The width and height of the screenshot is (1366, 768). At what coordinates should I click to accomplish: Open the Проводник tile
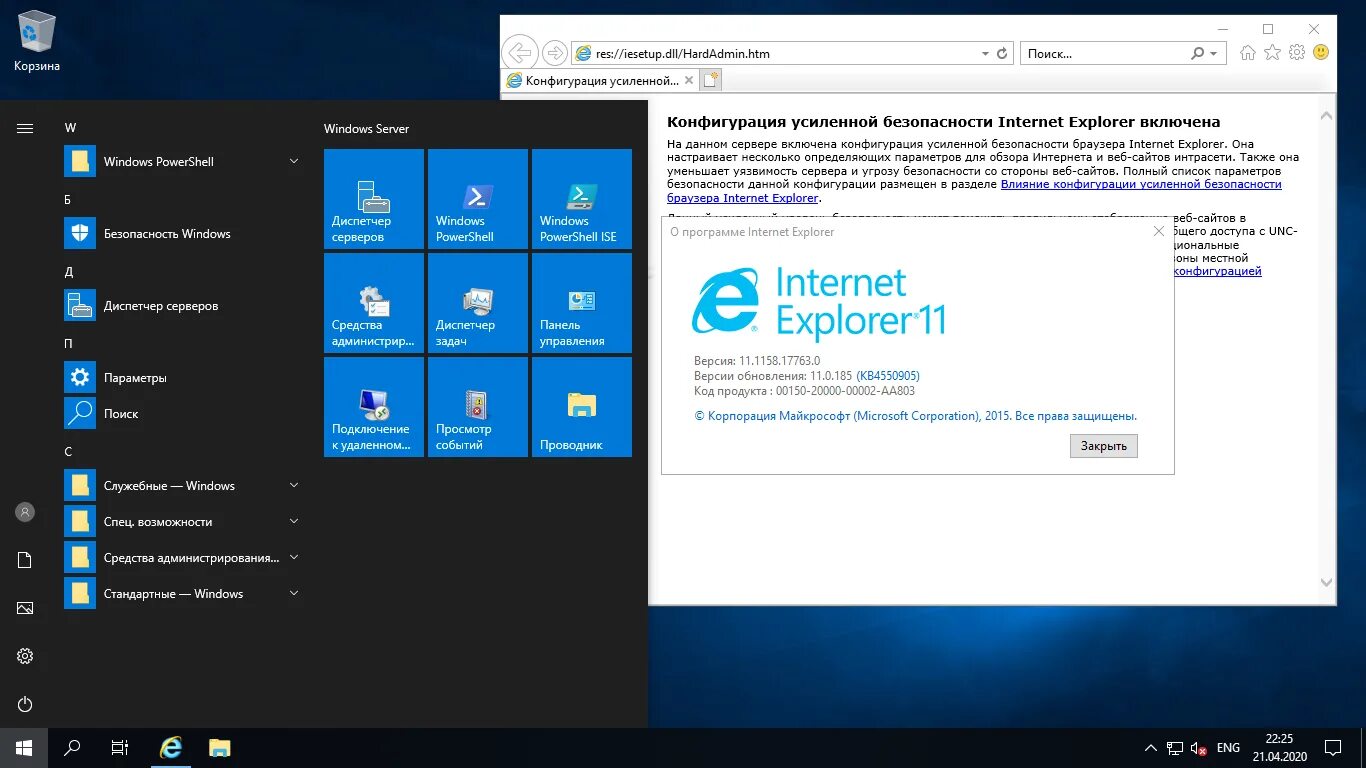[582, 407]
